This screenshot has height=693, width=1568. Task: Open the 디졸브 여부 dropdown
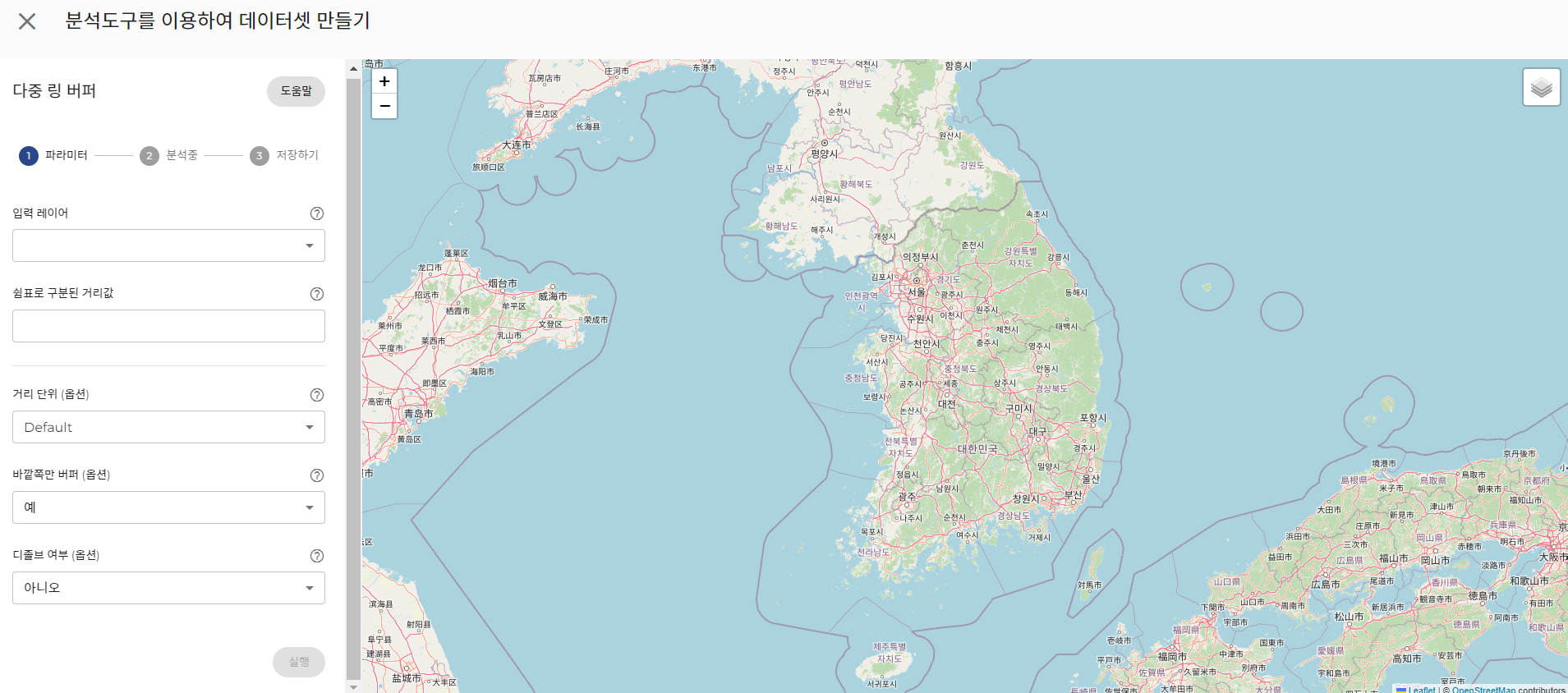pos(168,588)
